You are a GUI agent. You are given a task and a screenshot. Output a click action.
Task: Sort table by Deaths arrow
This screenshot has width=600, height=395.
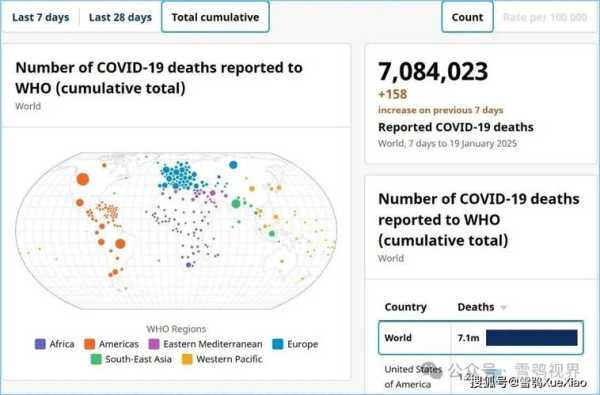[x=504, y=307]
